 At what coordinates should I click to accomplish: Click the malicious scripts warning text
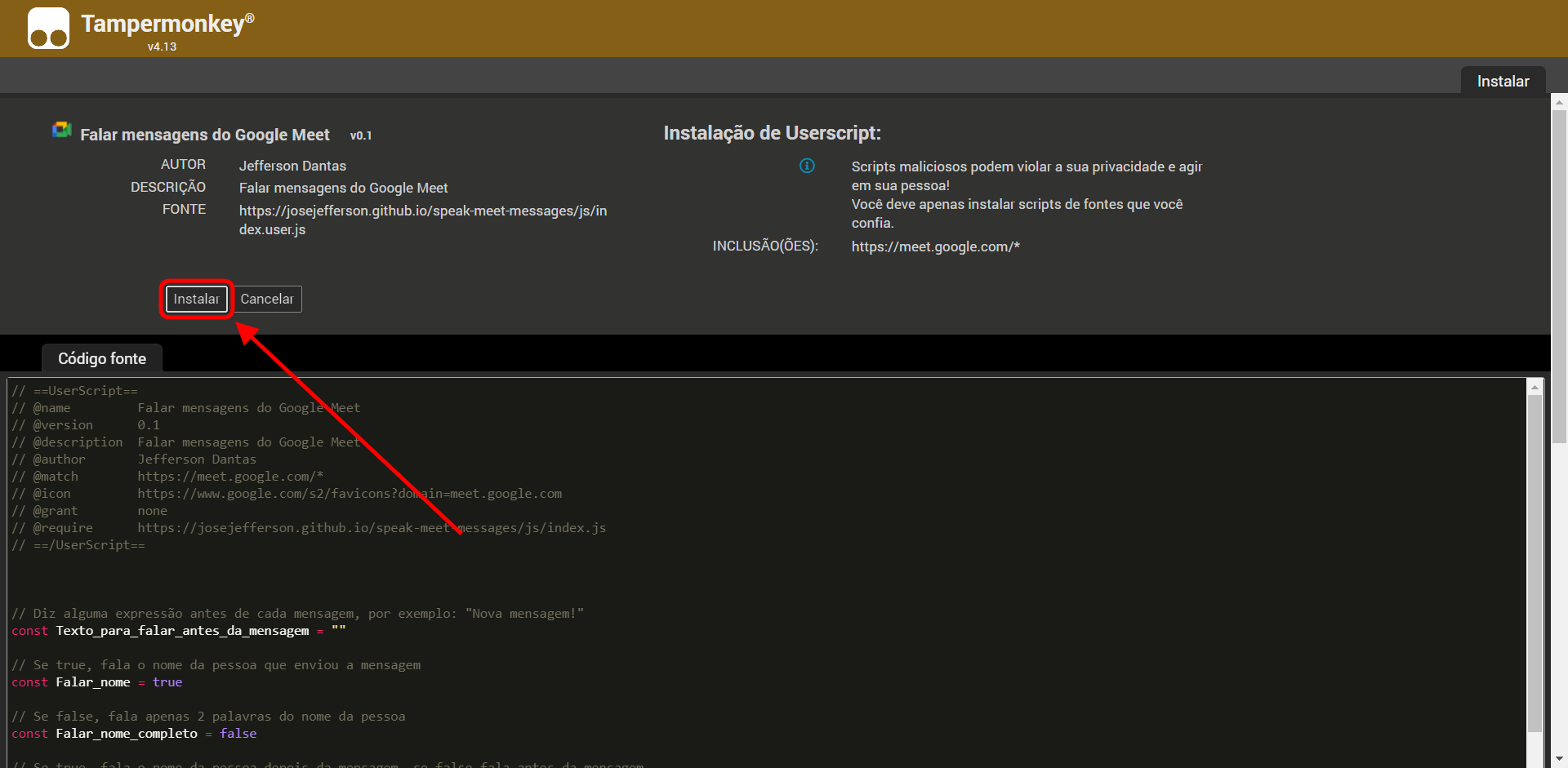point(1027,194)
